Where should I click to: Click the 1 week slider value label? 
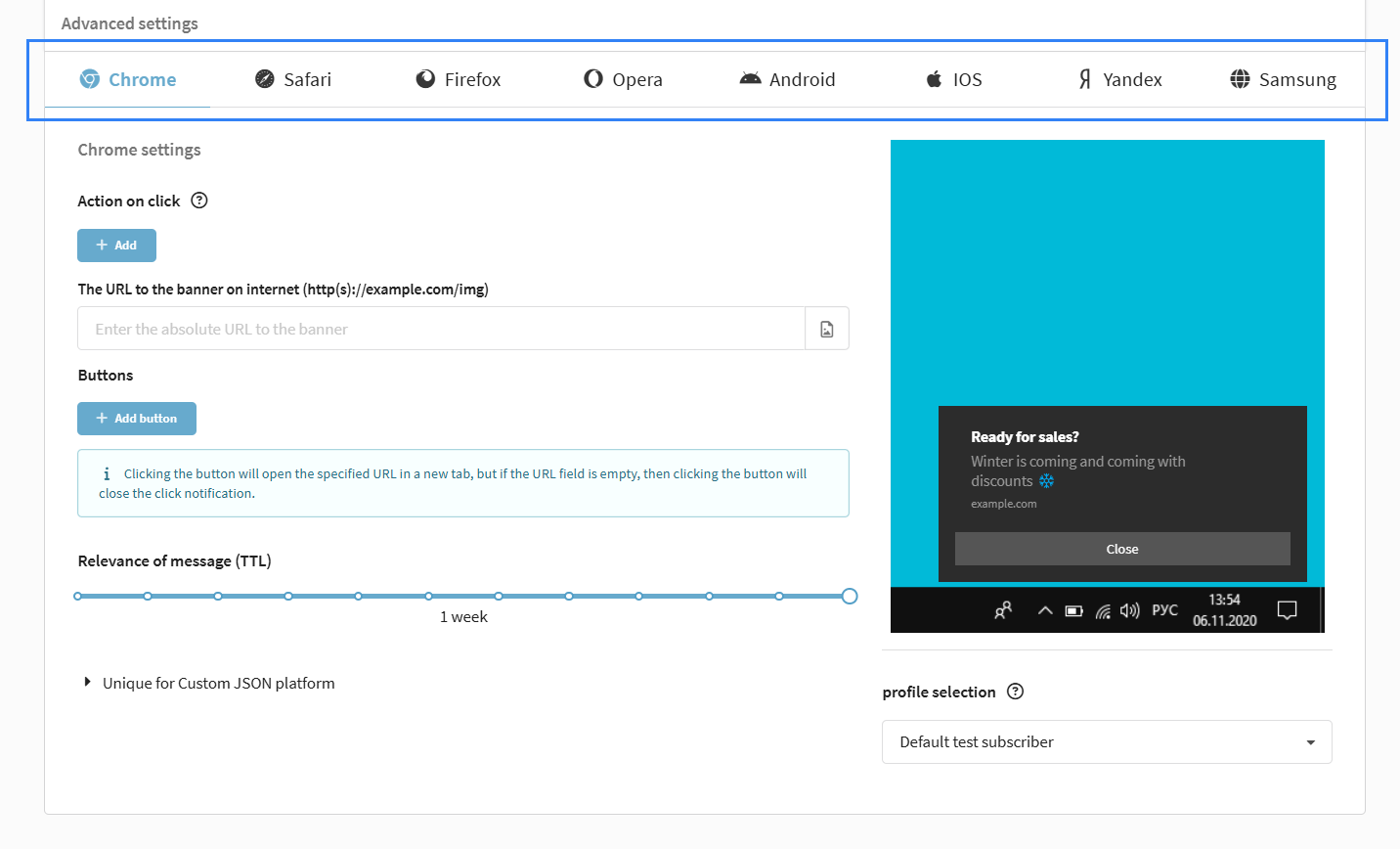click(463, 617)
